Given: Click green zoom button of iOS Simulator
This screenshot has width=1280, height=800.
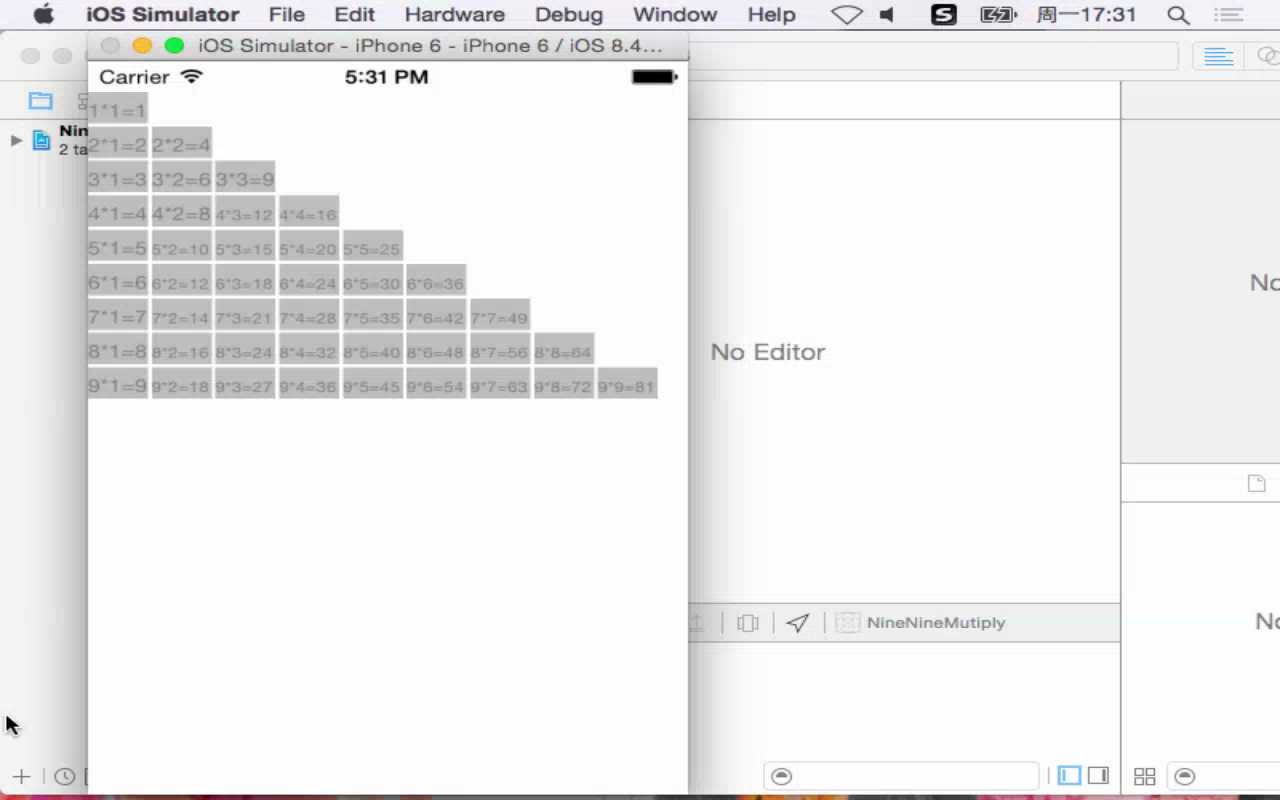Looking at the screenshot, I should 174,46.
